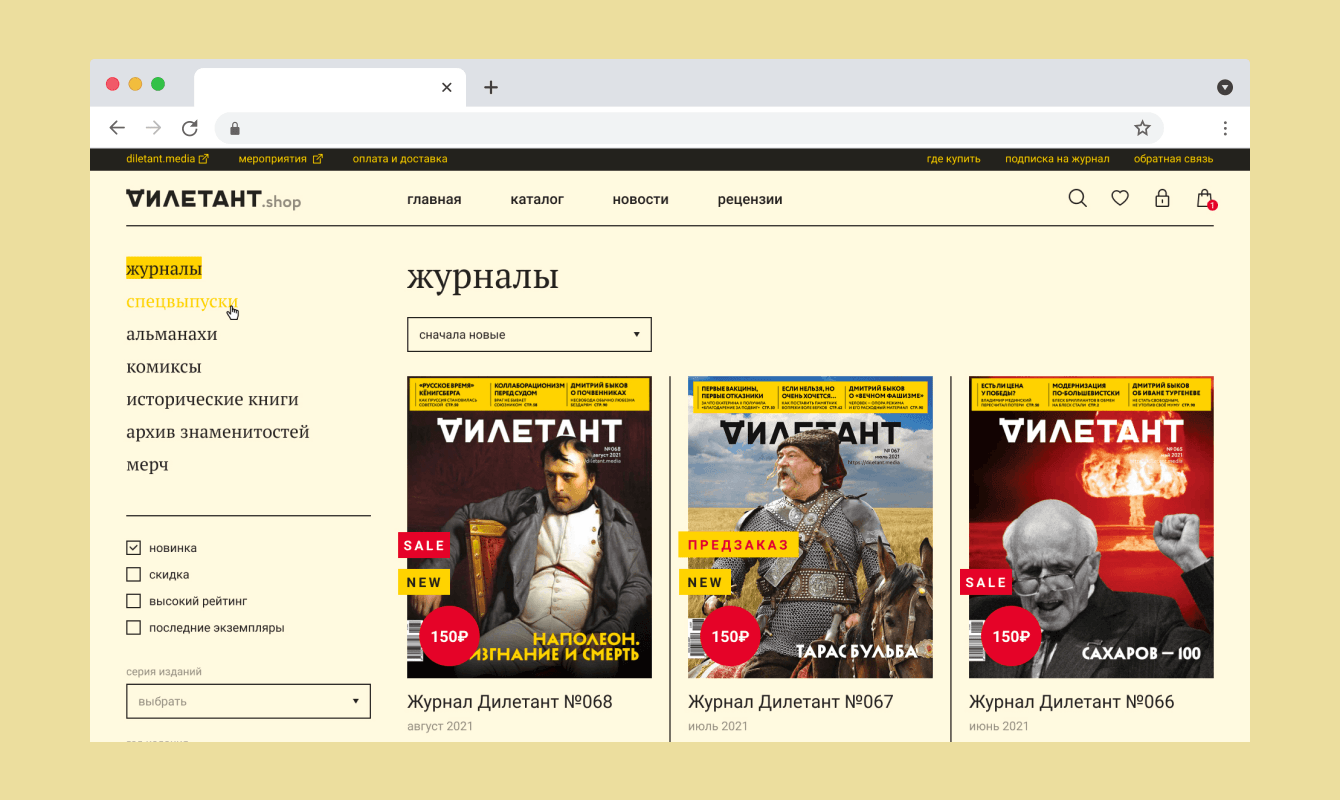Select the спецвыпуски category in the sidebar
Screen dimensions: 1340x800
[x=182, y=301]
